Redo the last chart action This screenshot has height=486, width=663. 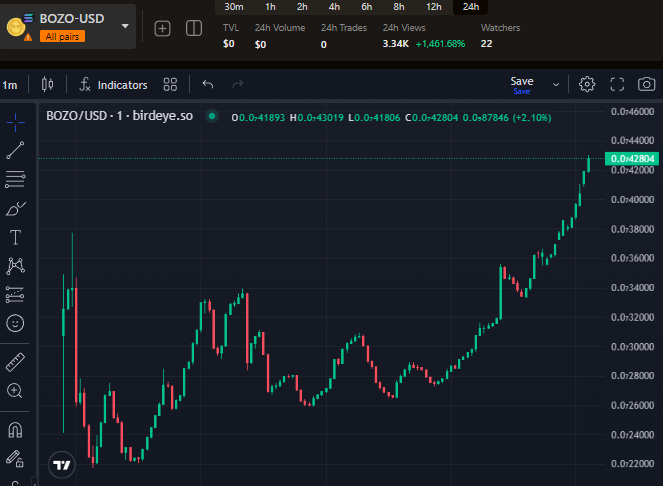[x=238, y=84]
